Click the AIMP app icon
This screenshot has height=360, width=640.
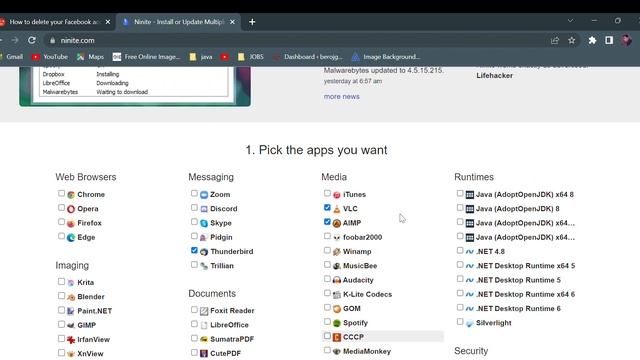tap(337, 223)
